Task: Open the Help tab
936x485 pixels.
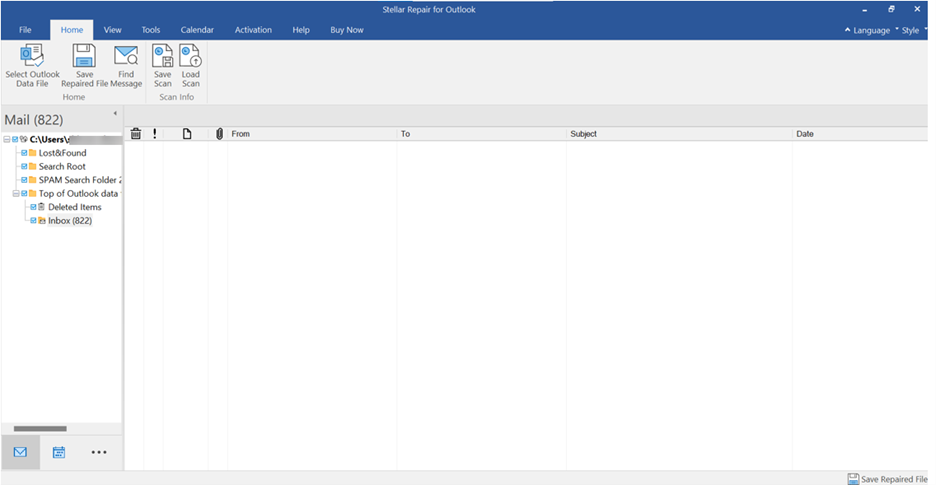Action: 301,30
